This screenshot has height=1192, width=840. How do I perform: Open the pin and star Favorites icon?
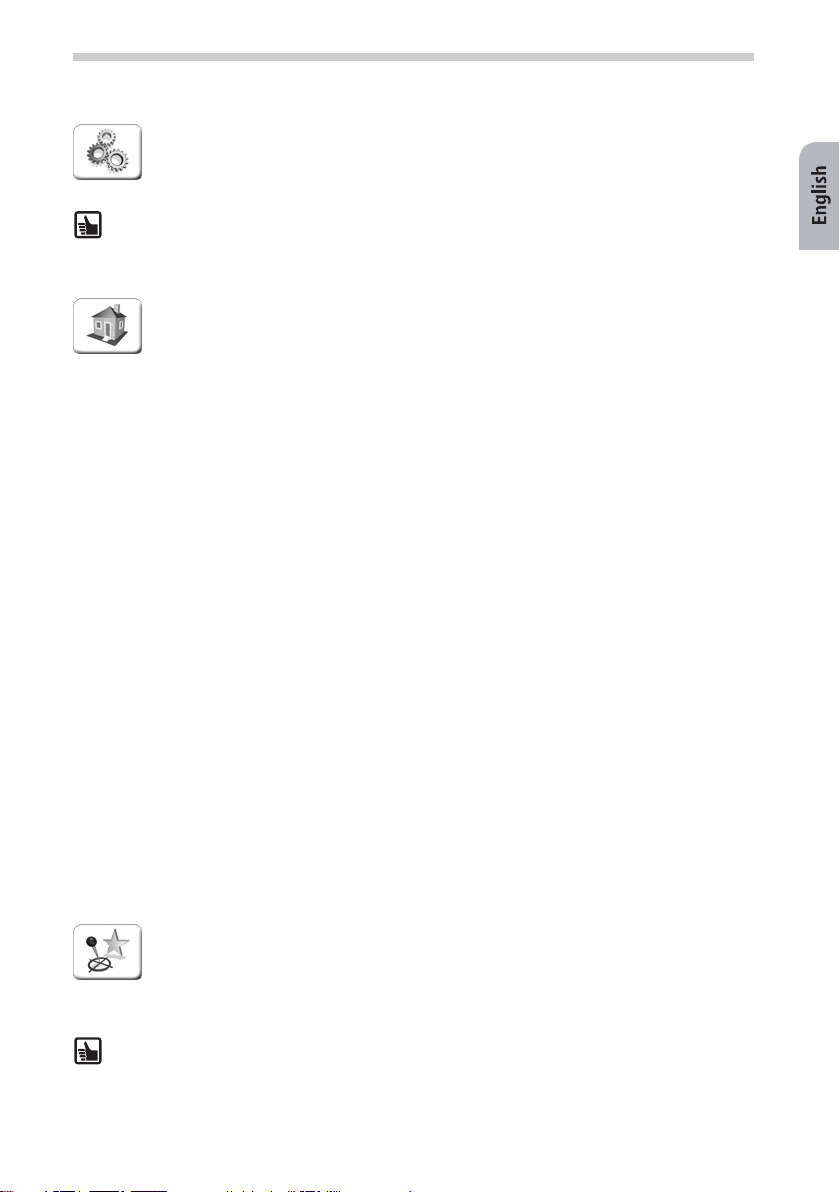[x=107, y=952]
